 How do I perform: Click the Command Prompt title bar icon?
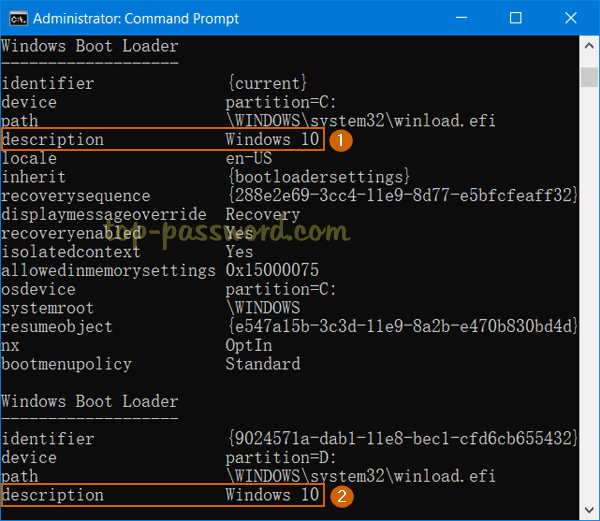click(15, 17)
